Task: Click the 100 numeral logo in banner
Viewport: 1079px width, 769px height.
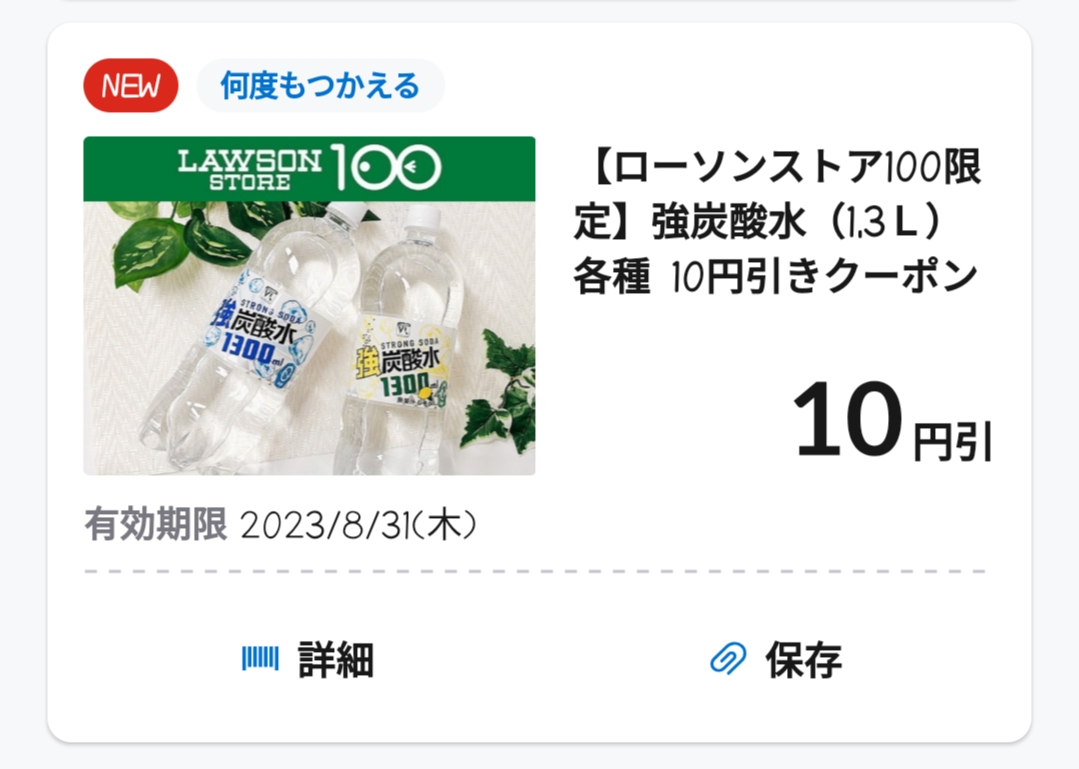Action: [x=385, y=170]
